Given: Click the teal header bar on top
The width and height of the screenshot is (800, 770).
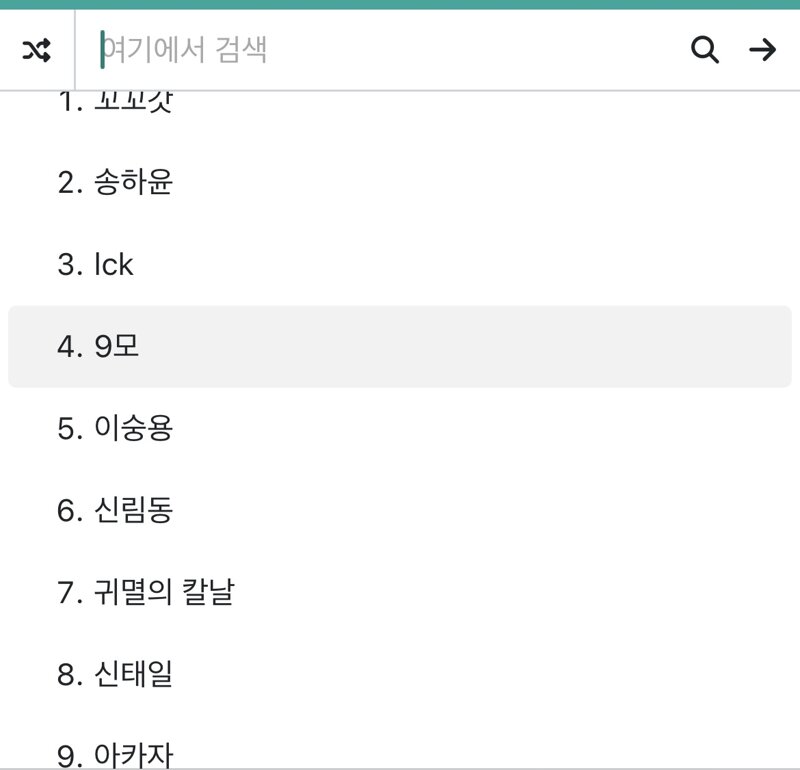Looking at the screenshot, I should (400, 5).
